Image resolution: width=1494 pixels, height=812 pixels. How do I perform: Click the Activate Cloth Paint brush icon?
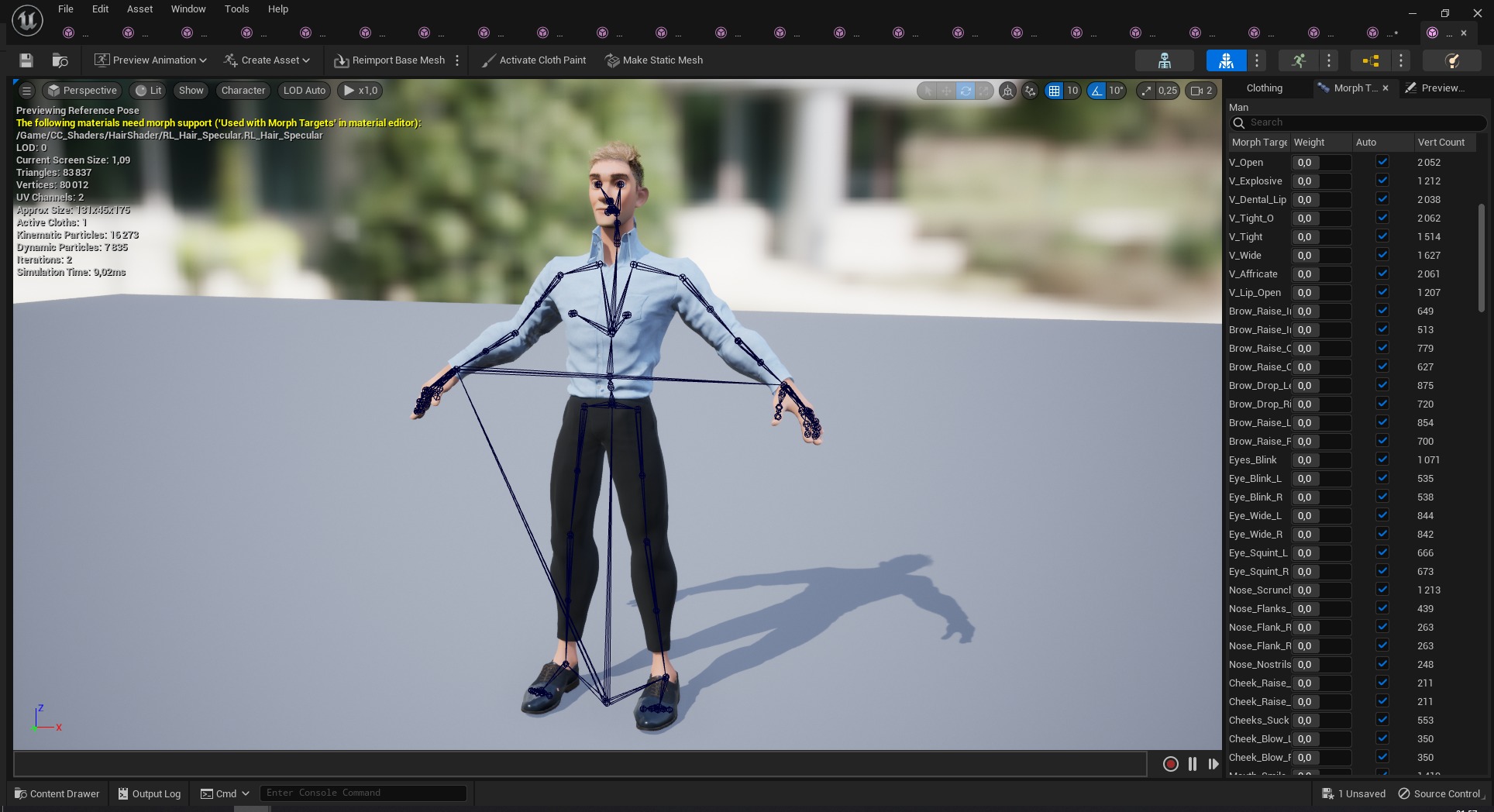point(488,60)
